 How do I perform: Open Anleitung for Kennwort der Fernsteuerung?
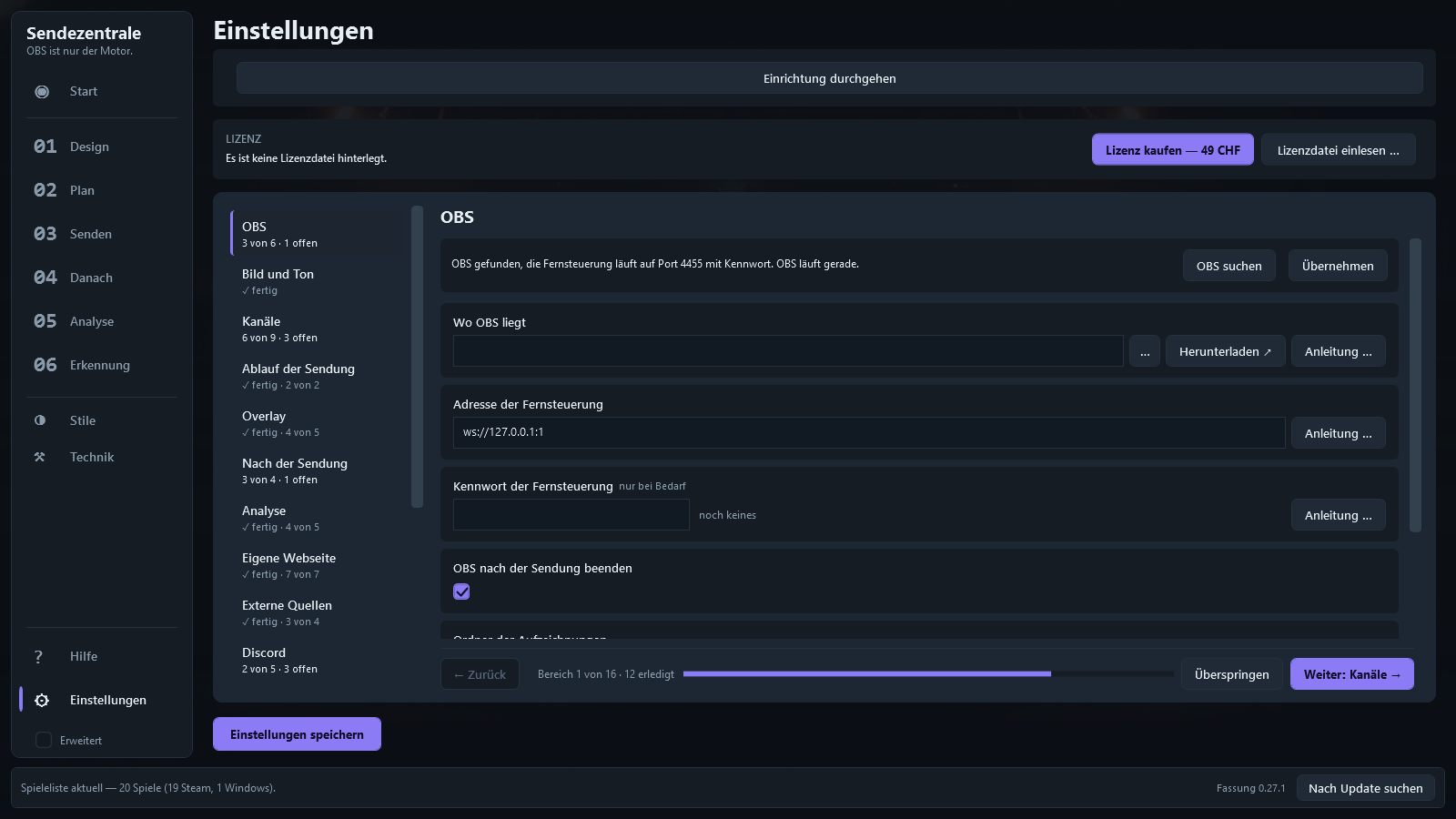point(1339,515)
